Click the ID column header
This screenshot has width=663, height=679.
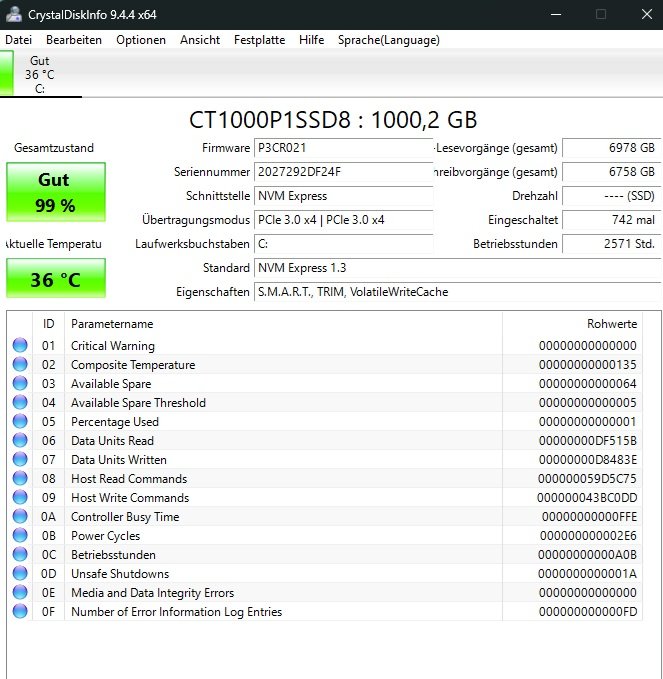[x=49, y=324]
